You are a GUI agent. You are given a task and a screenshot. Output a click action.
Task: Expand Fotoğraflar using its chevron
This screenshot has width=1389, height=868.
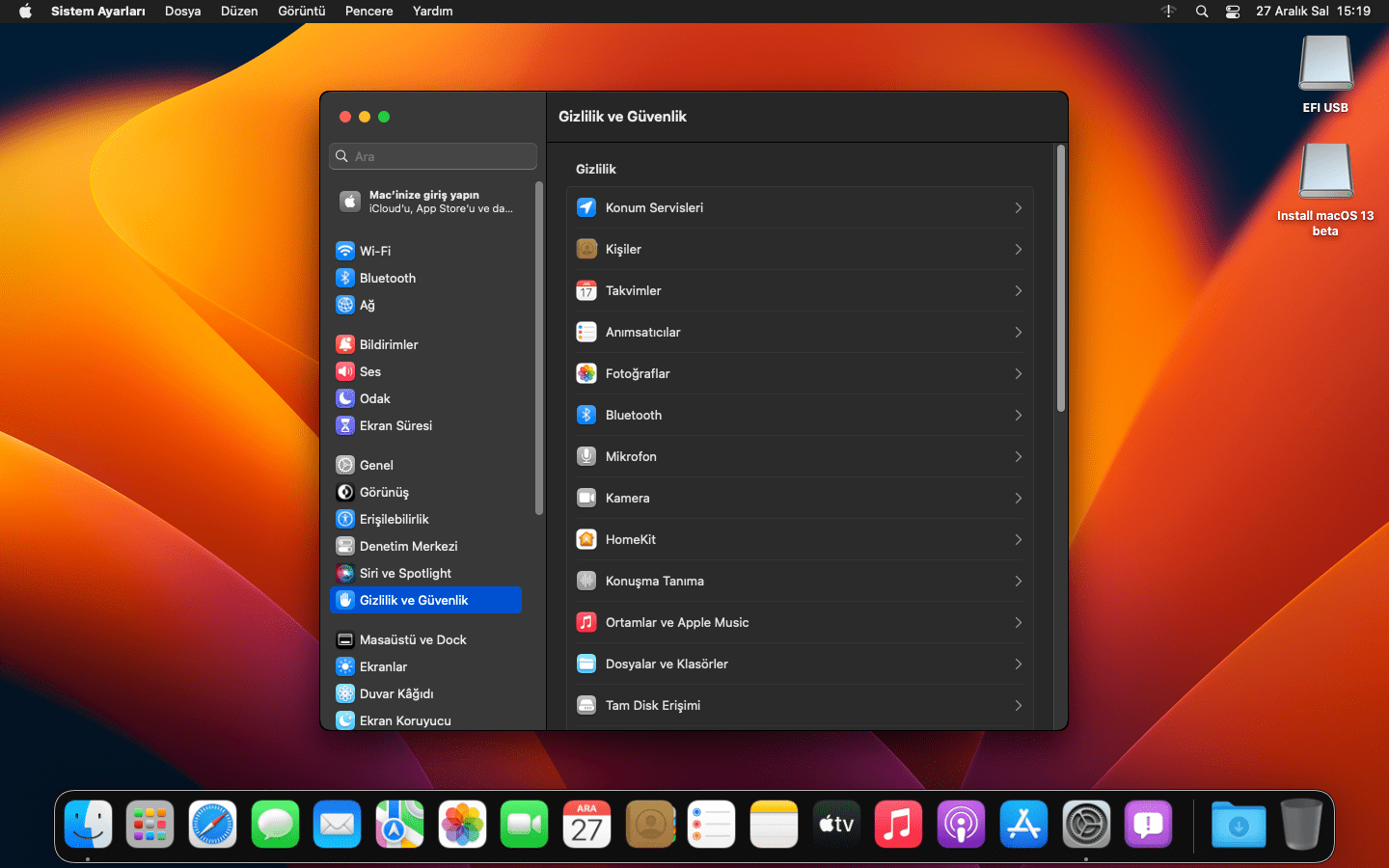[1018, 373]
